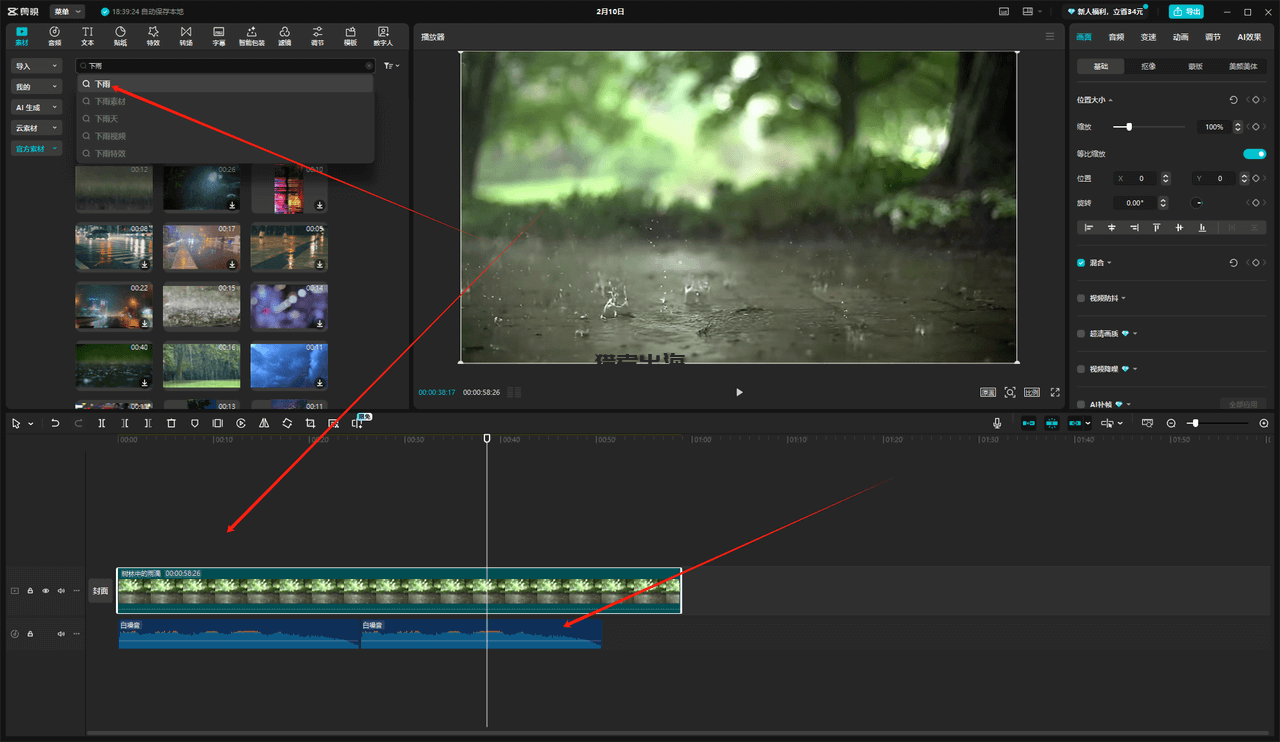Open the 文本 text panel icon

click(x=87, y=36)
